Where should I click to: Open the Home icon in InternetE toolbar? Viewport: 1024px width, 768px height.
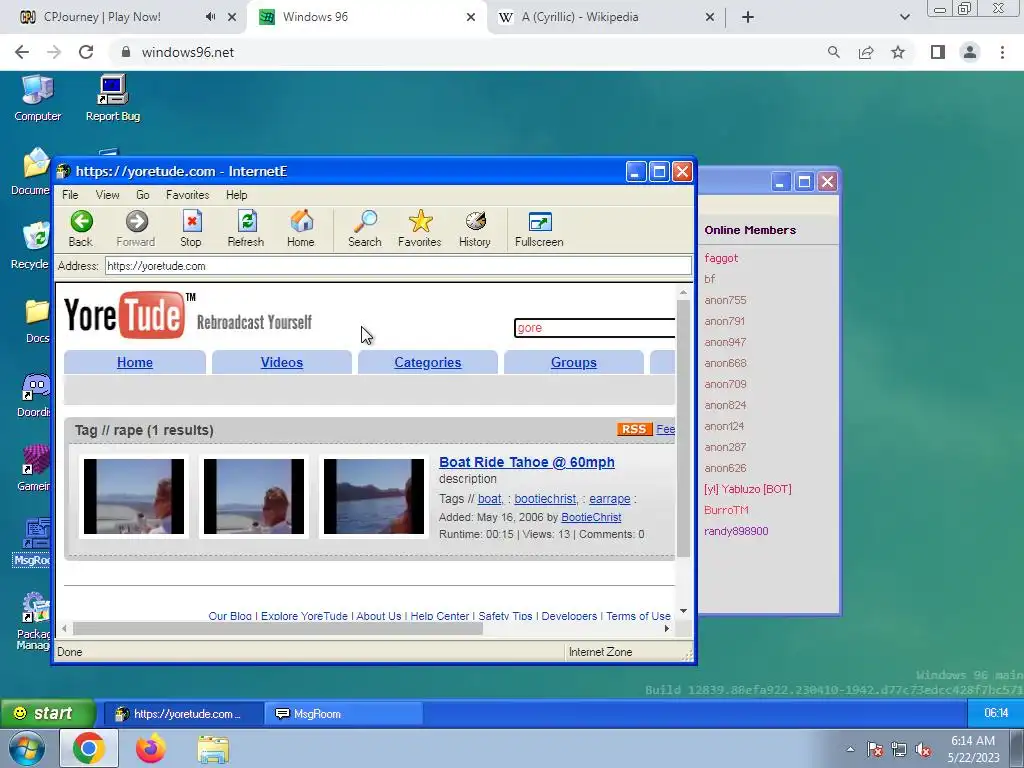(300, 229)
